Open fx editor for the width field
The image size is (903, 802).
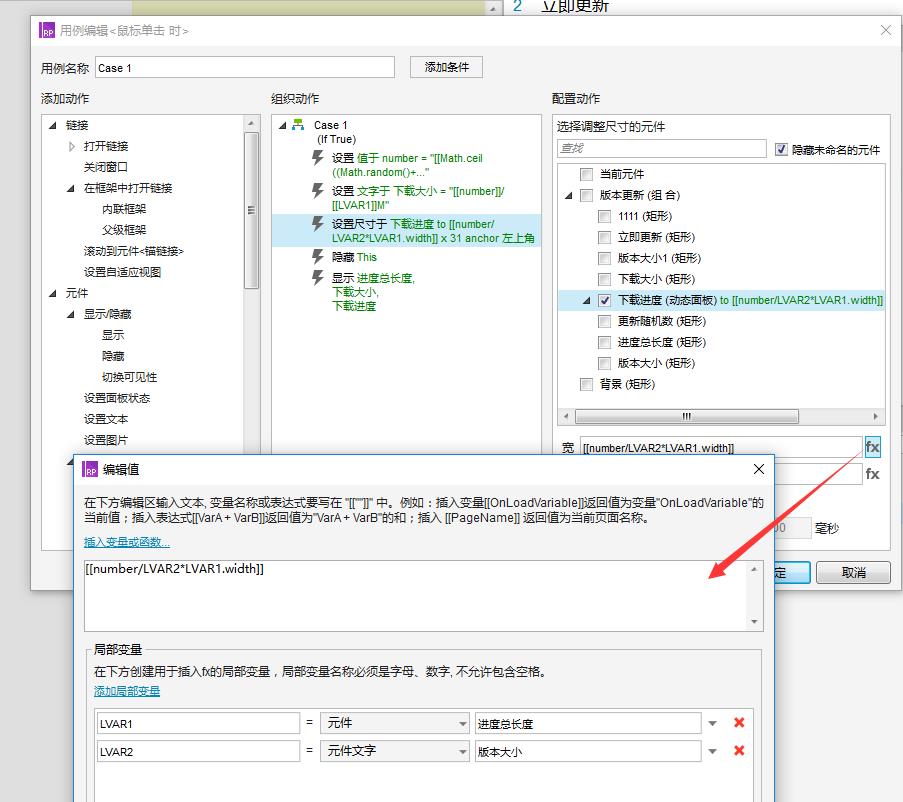872,447
